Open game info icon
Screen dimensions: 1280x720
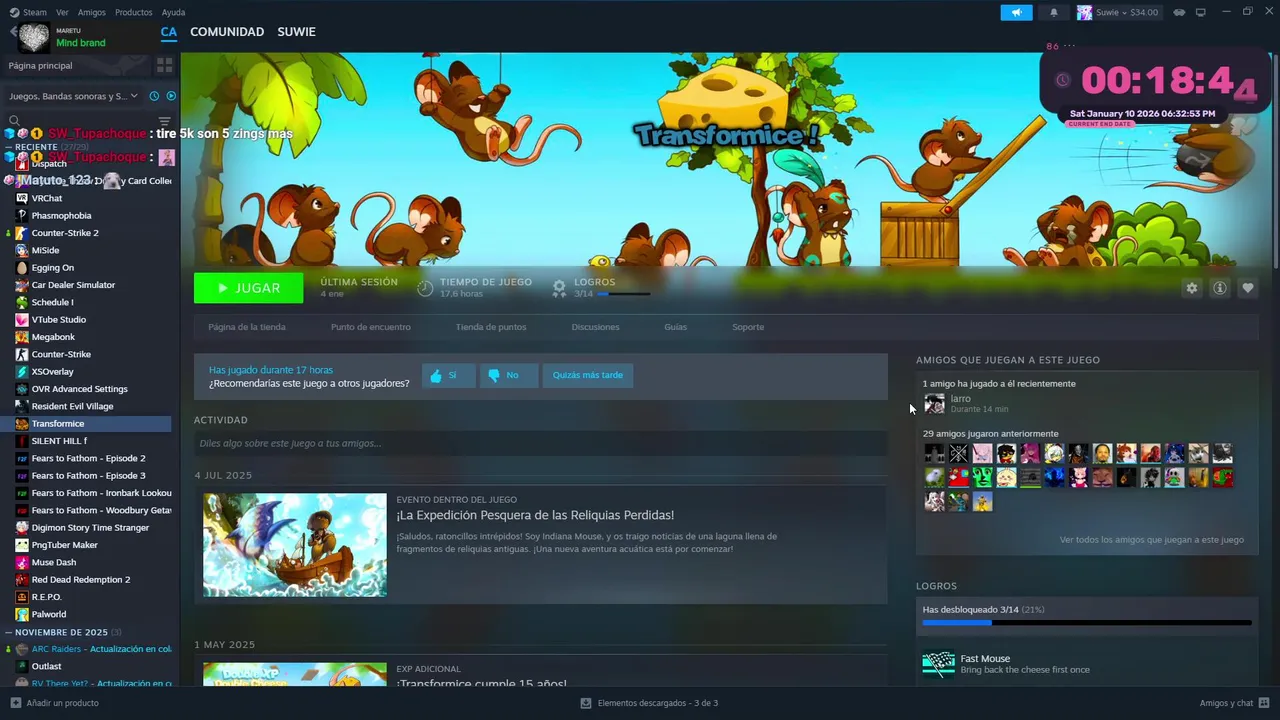(1219, 288)
